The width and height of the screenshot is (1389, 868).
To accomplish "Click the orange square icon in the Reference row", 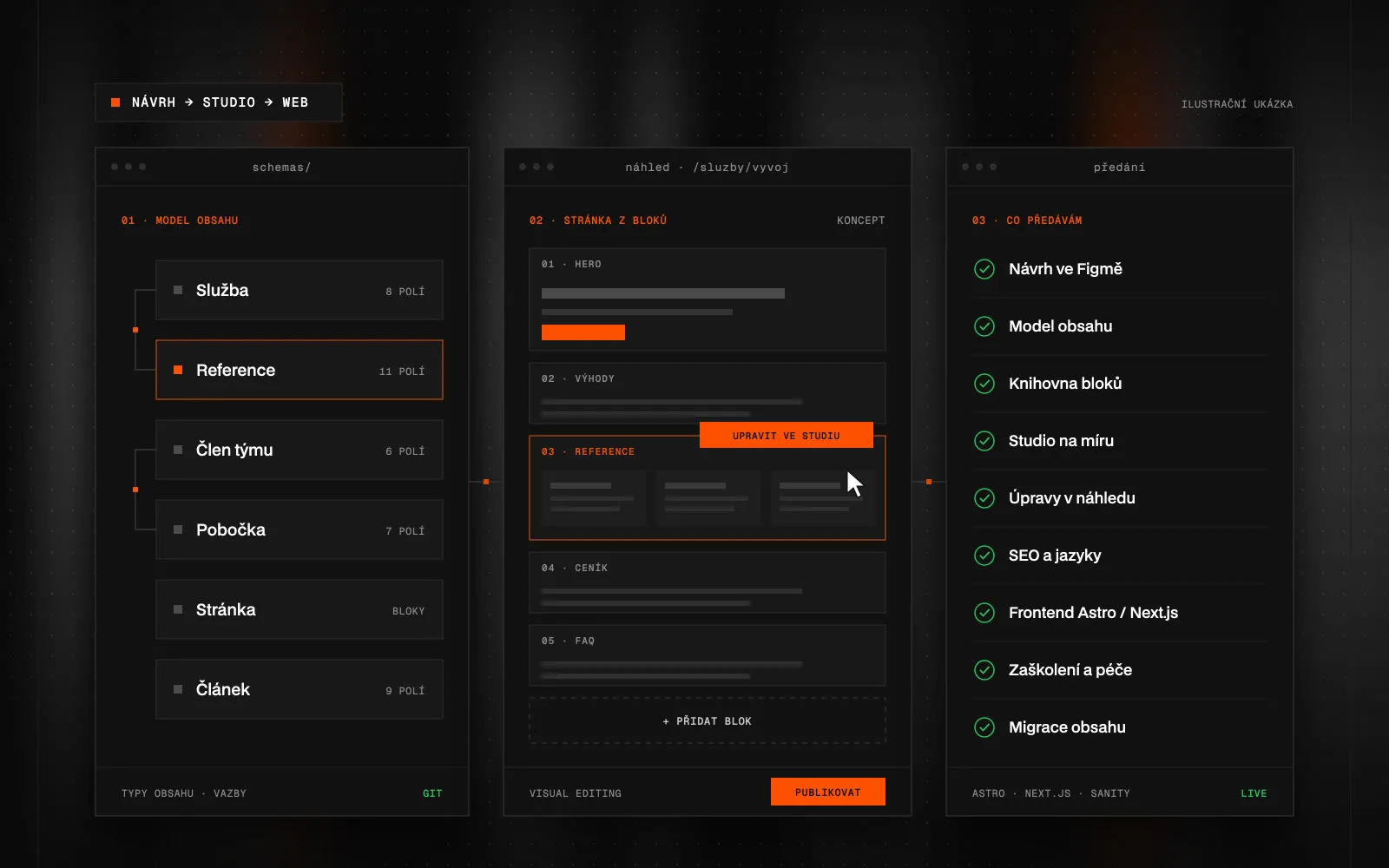I will [x=178, y=370].
